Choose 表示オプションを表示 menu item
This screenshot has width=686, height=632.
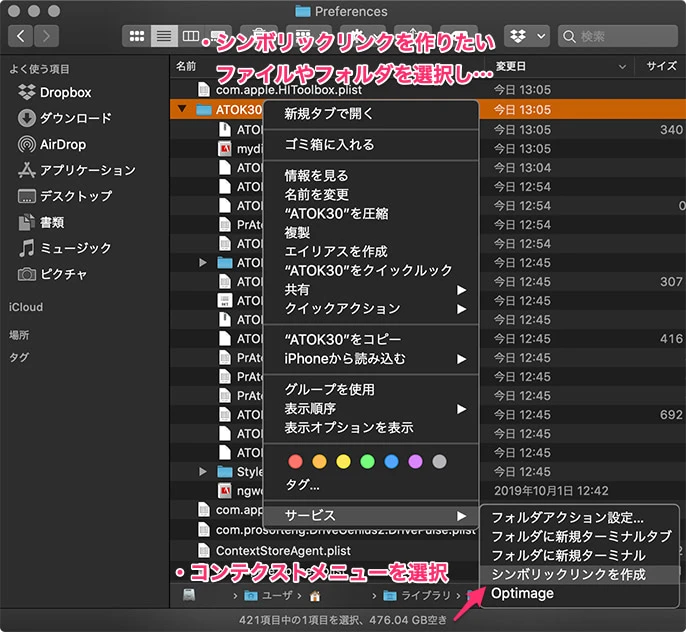pos(371,428)
